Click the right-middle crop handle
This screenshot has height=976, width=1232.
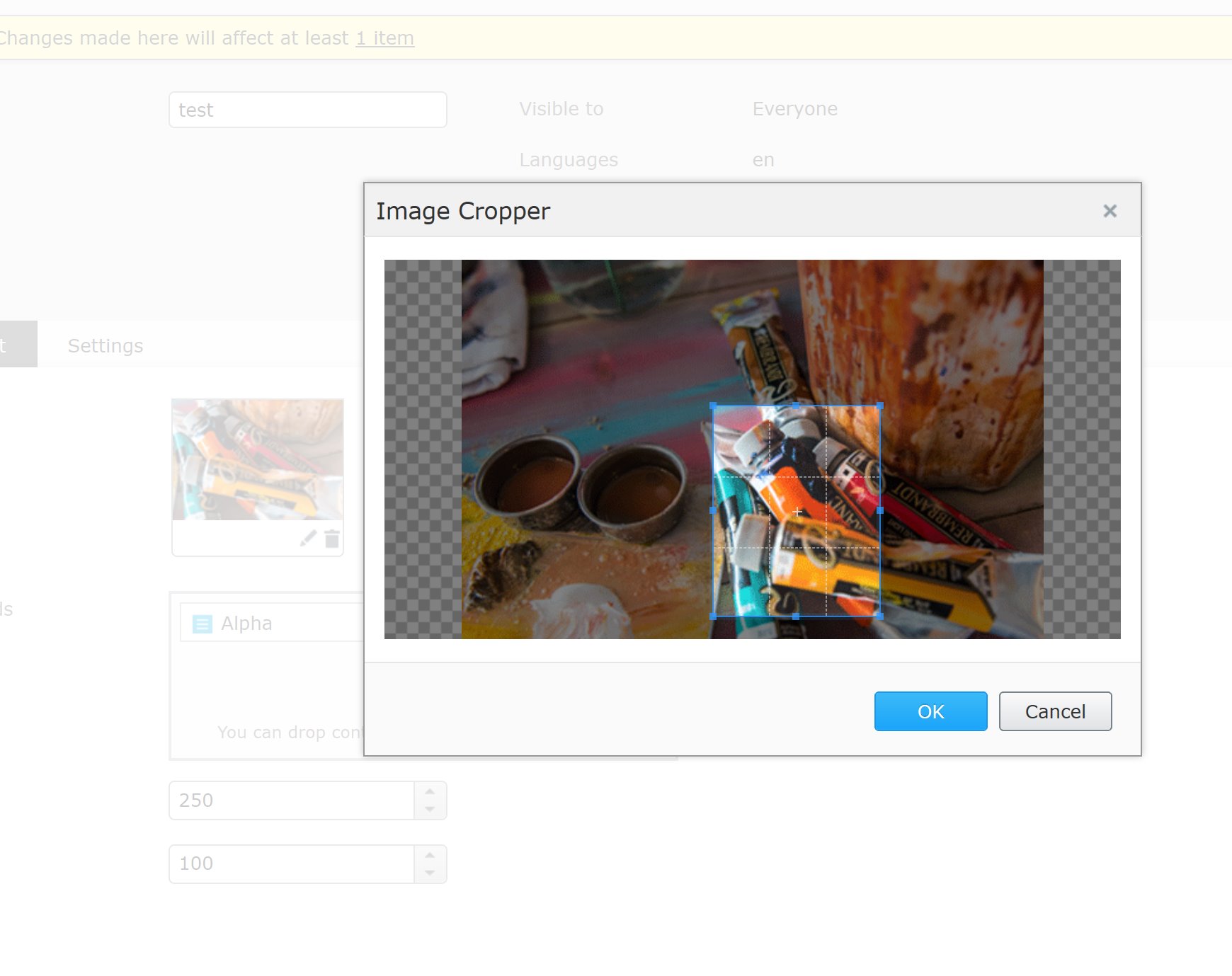point(880,510)
